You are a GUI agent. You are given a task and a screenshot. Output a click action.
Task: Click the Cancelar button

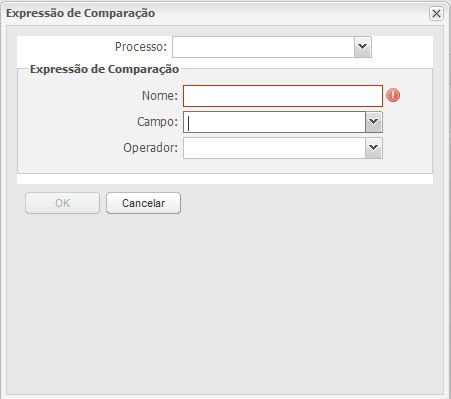(x=143, y=203)
